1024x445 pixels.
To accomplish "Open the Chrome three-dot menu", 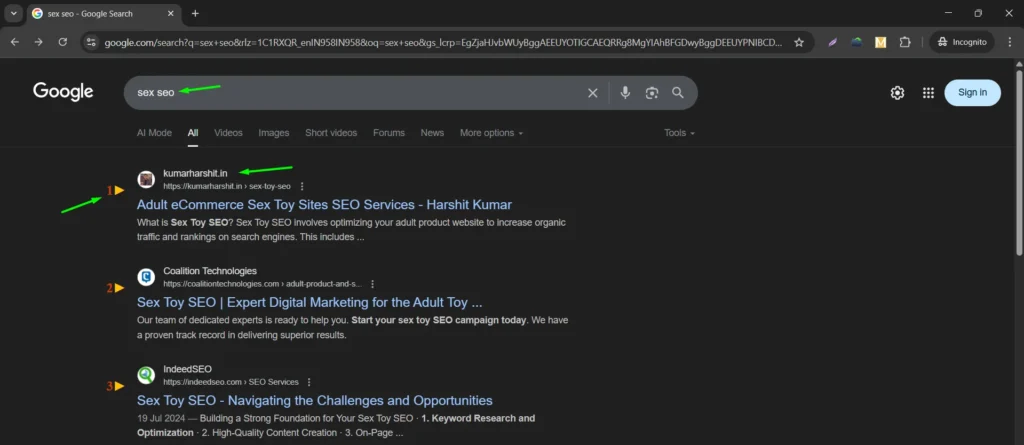I will [x=1010, y=42].
